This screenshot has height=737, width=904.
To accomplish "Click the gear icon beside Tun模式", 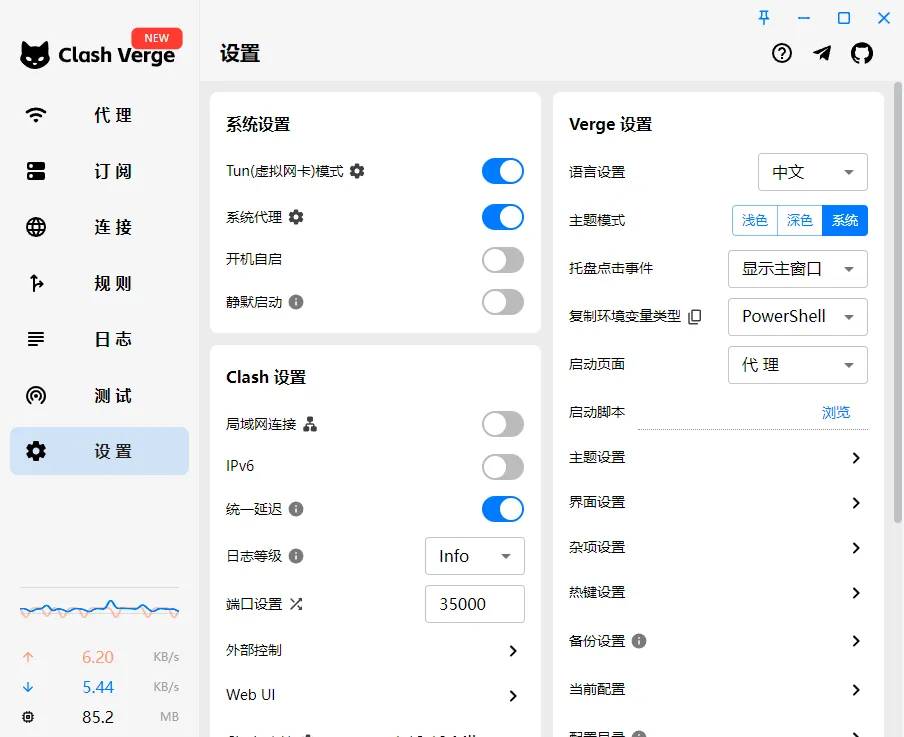I will (x=357, y=171).
